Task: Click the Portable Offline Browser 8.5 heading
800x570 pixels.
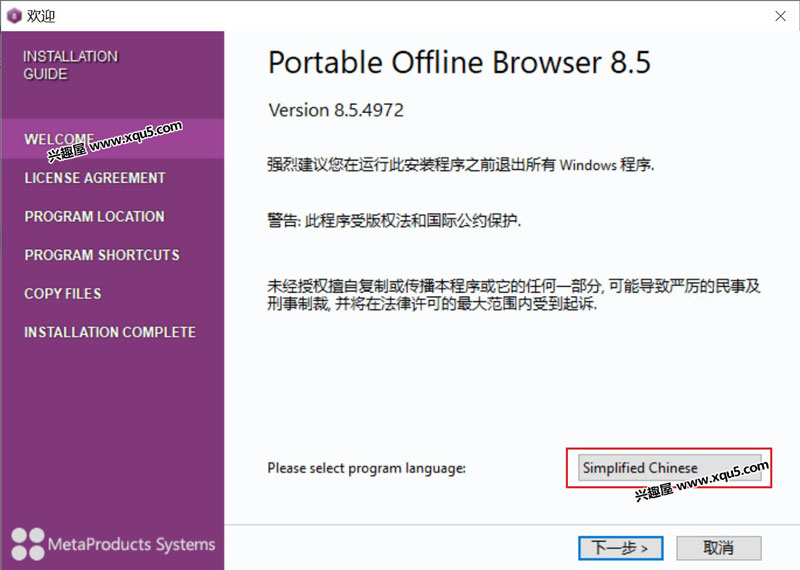Action: coord(459,63)
